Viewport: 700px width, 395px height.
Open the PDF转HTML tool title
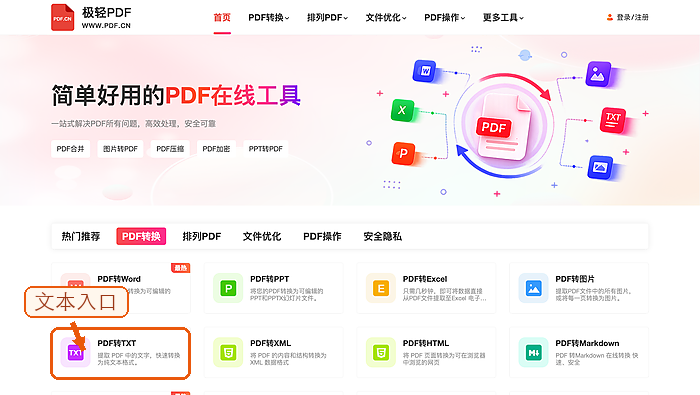click(x=426, y=343)
